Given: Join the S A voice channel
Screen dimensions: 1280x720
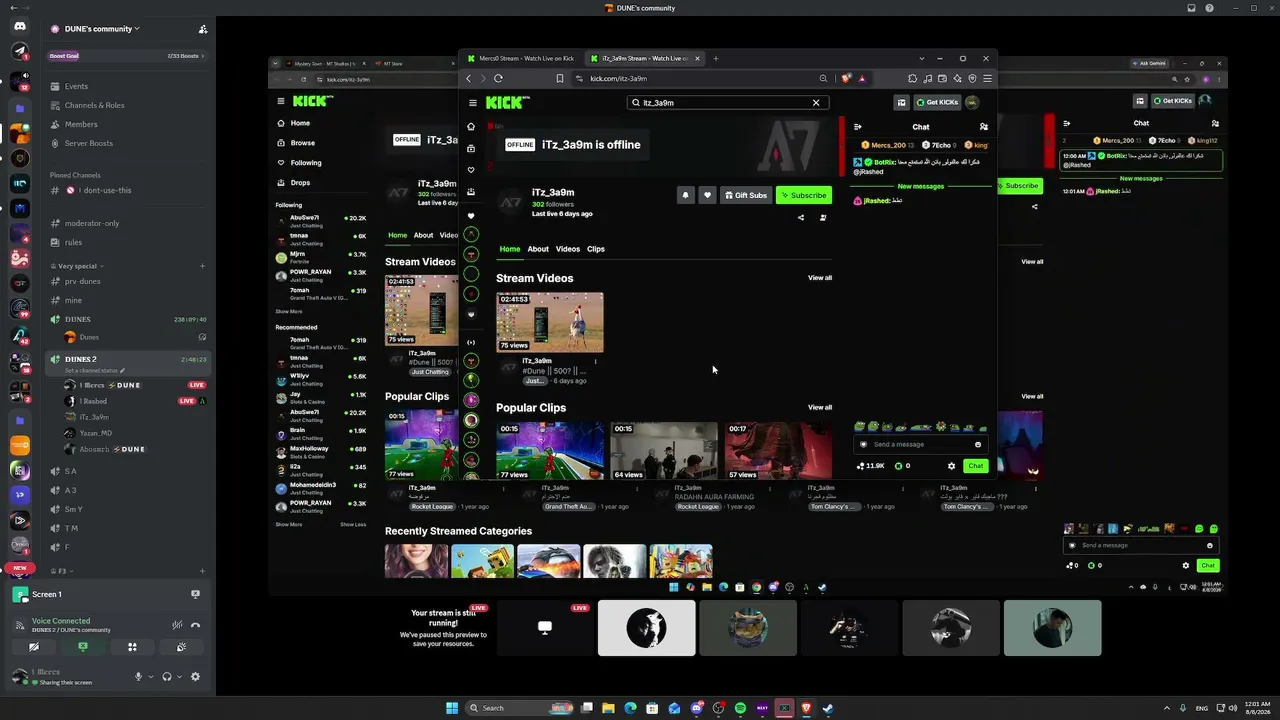Looking at the screenshot, I should tap(70, 471).
